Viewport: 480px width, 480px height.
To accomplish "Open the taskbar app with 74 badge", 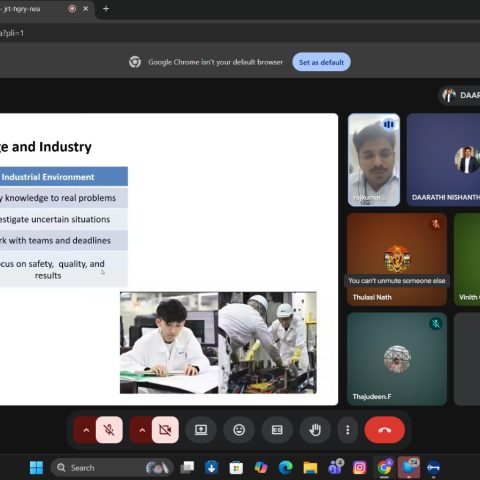I will 409,468.
